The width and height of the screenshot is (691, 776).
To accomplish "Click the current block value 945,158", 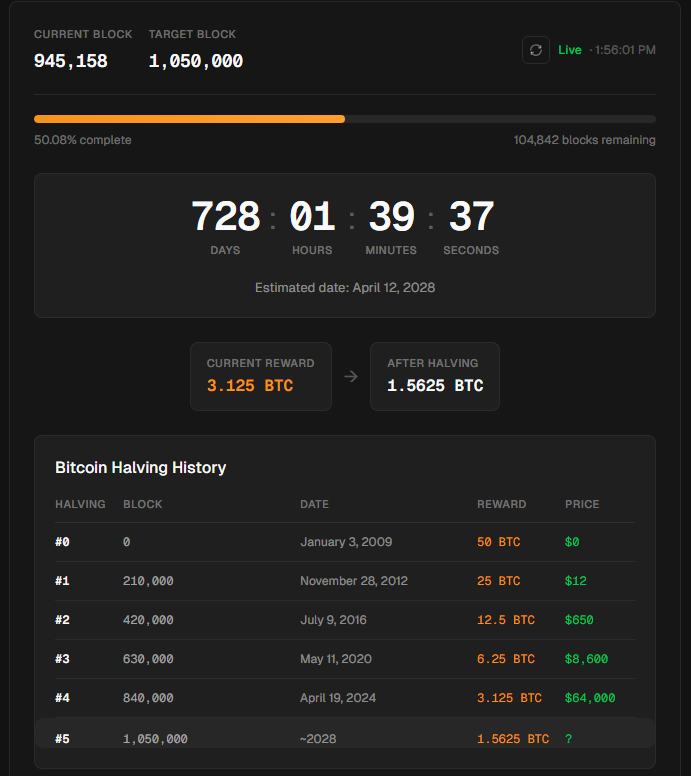I will point(71,61).
